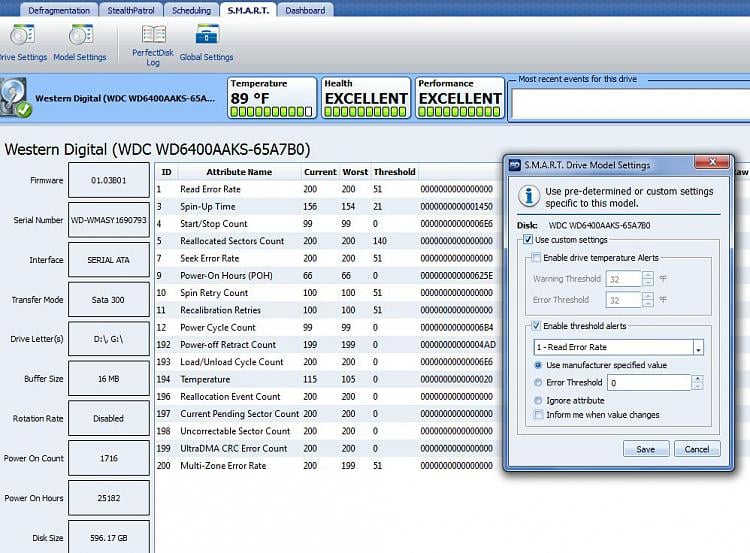Screen dimensions: 750x553
Task: Click the Power On Hours 25182 value
Action: click(109, 498)
